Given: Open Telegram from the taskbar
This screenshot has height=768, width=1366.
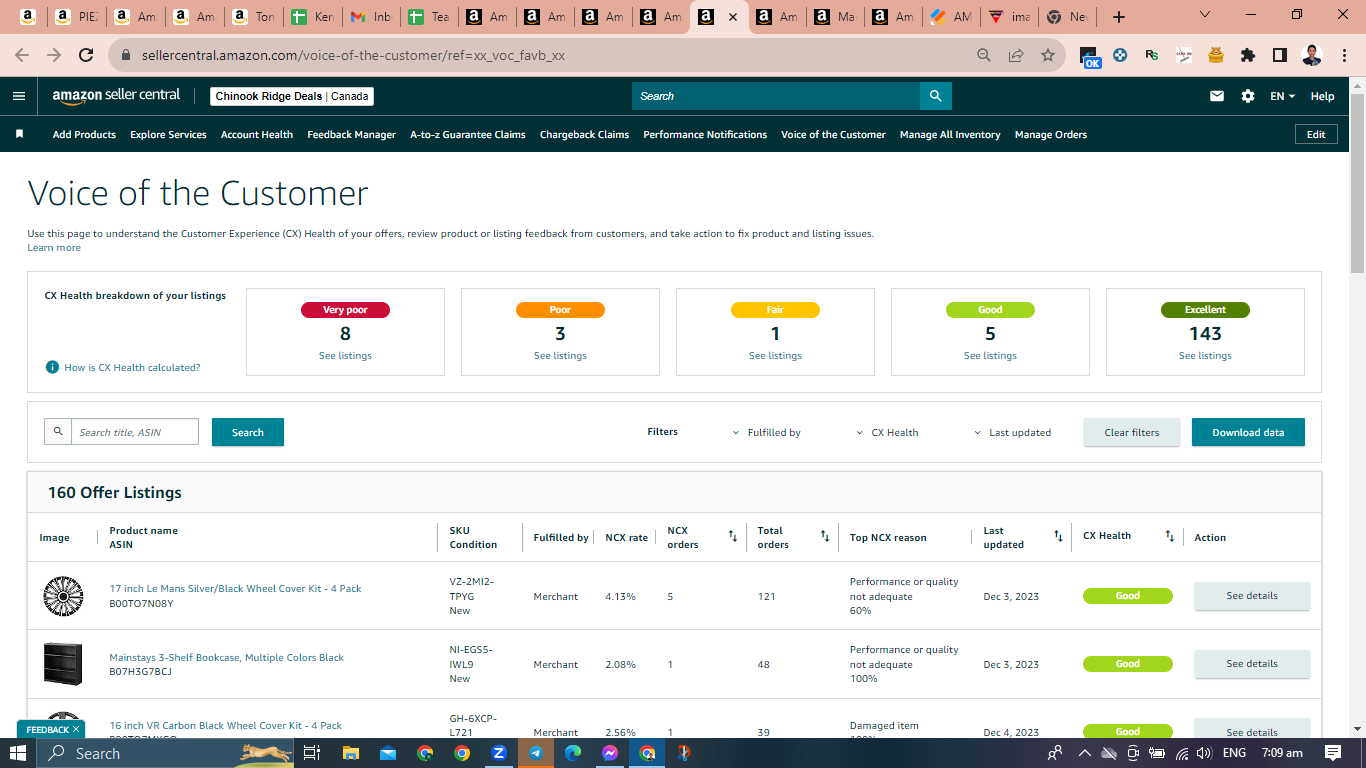Looking at the screenshot, I should pos(536,753).
